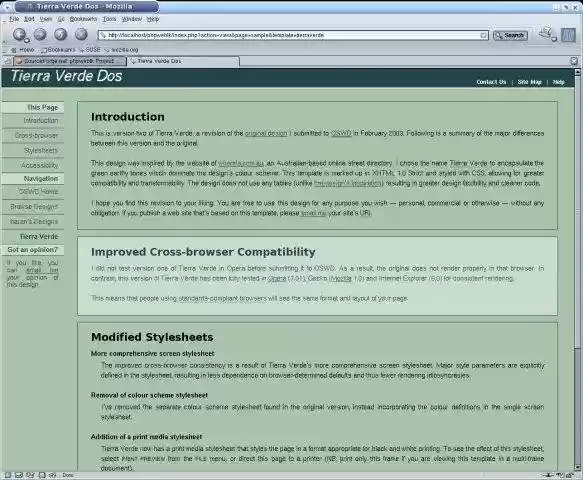Open the File menu

click(x=14, y=19)
